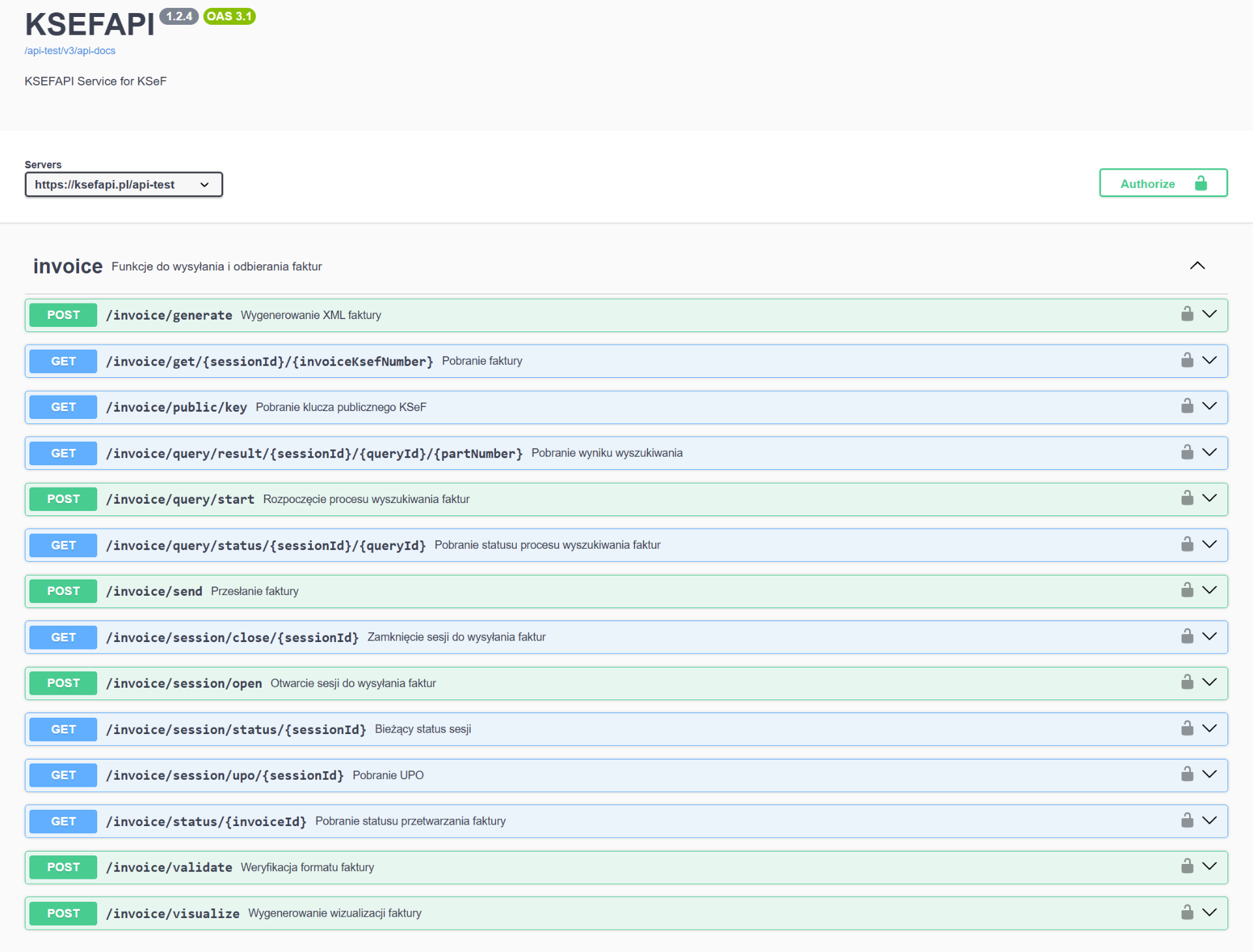Click lock icon on /invoice/send row
The image size is (1253, 952).
(1187, 591)
